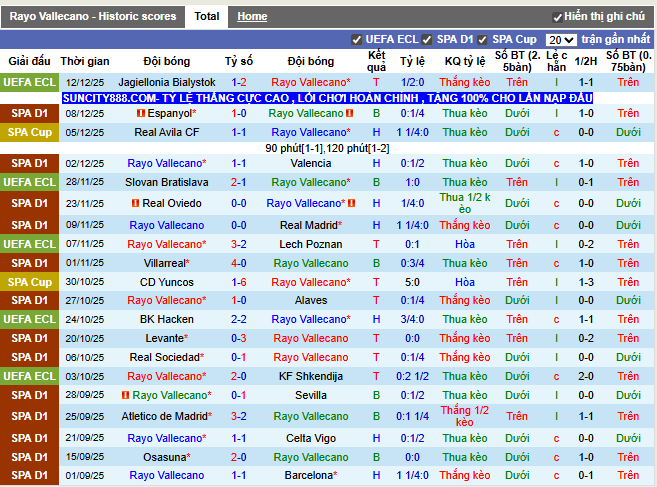The width and height of the screenshot is (657, 487).
Task: Click the red card icon beside Real Oviedo
Action: (135, 203)
